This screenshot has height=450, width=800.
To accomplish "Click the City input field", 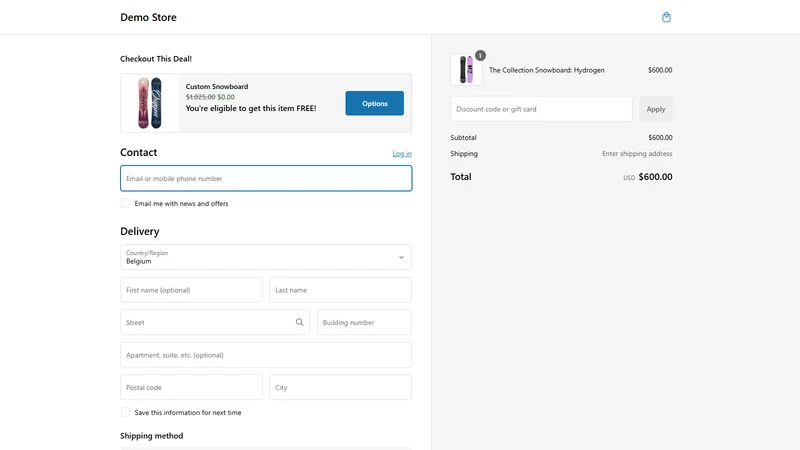I will pos(340,387).
